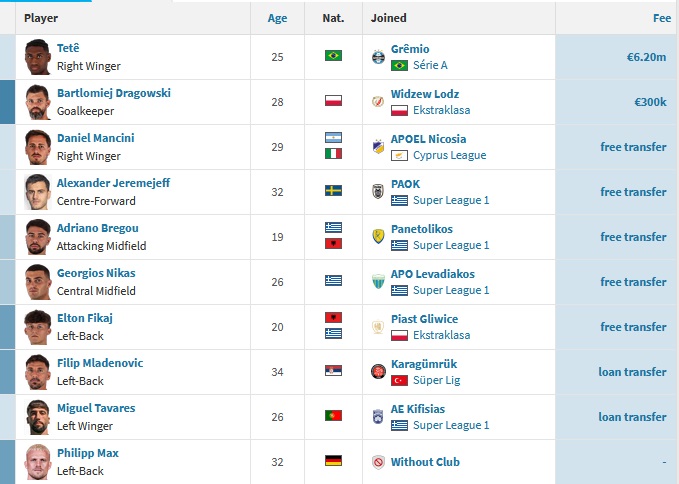679x484 pixels.
Task: Click Elton Fikaj's player photo
Action: [x=37, y=327]
